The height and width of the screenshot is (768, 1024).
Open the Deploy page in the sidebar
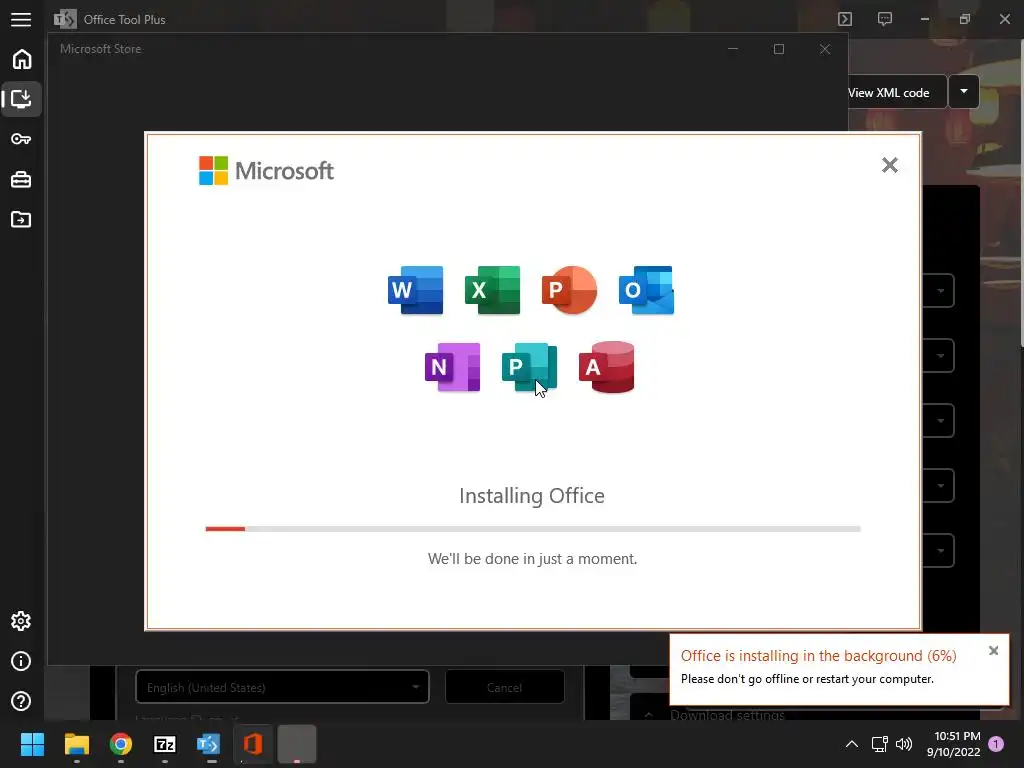point(22,99)
